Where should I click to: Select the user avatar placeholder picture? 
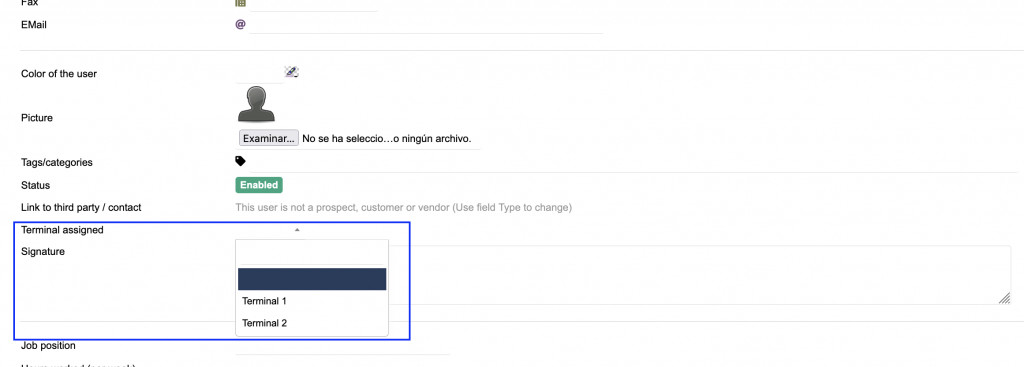(256, 104)
